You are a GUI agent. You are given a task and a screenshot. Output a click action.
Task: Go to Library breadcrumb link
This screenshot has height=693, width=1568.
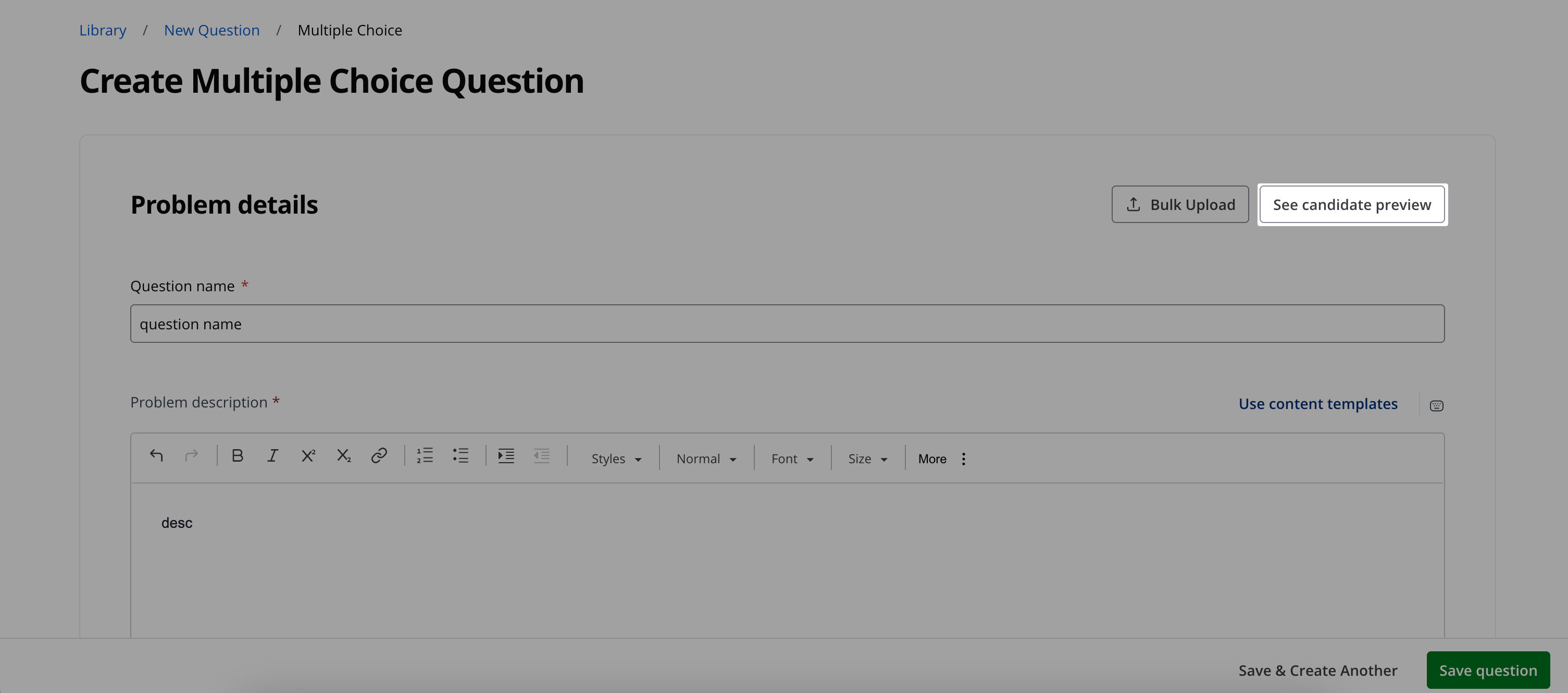pos(103,30)
